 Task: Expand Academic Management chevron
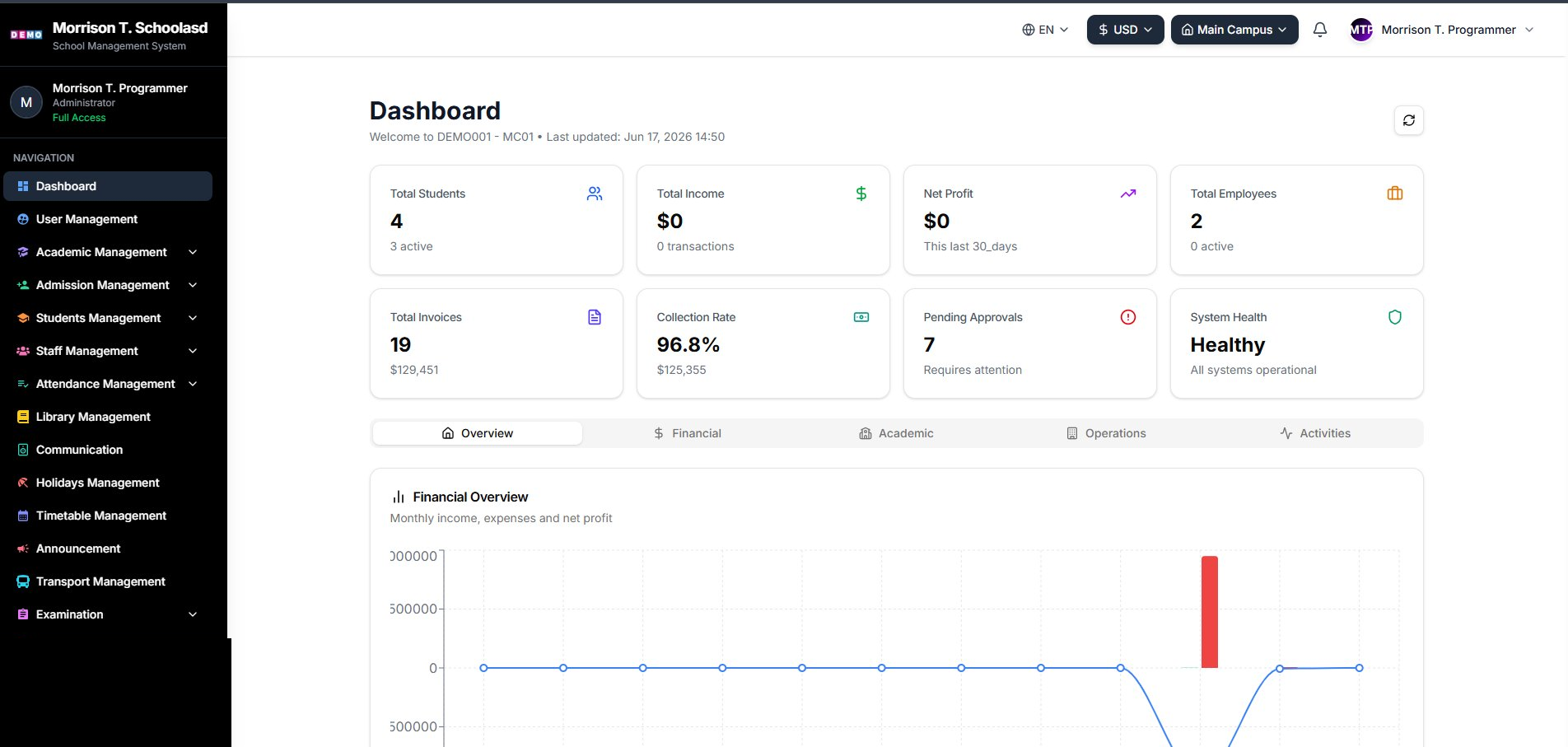pyautogui.click(x=193, y=252)
